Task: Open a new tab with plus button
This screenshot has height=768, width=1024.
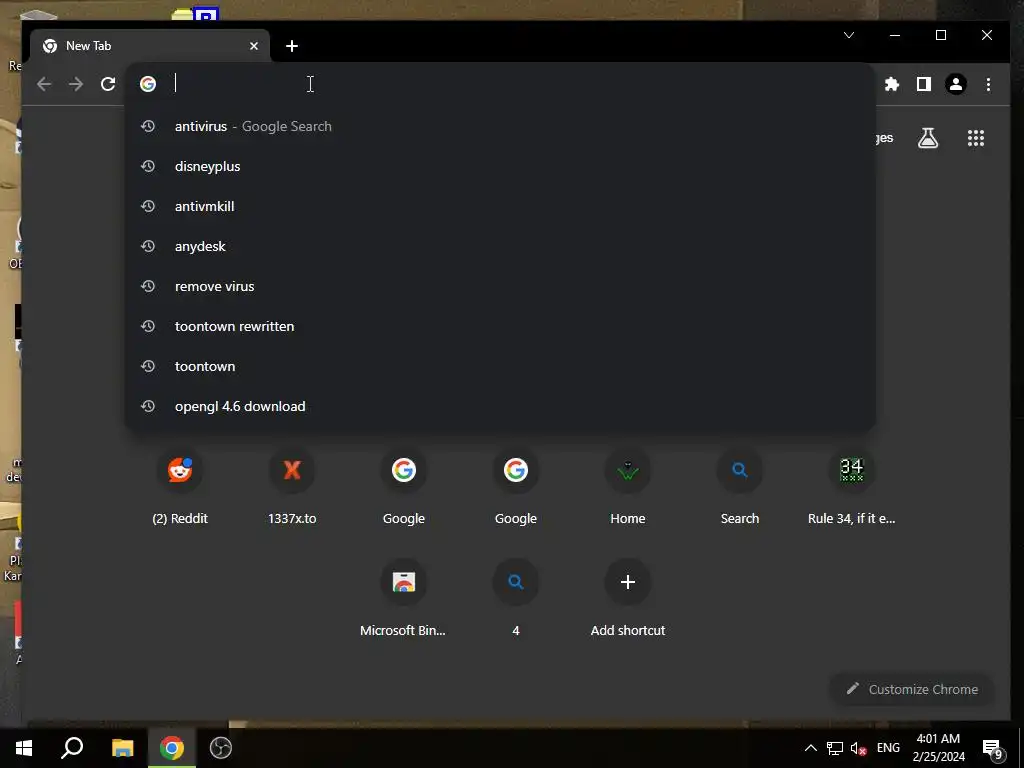Action: [292, 46]
